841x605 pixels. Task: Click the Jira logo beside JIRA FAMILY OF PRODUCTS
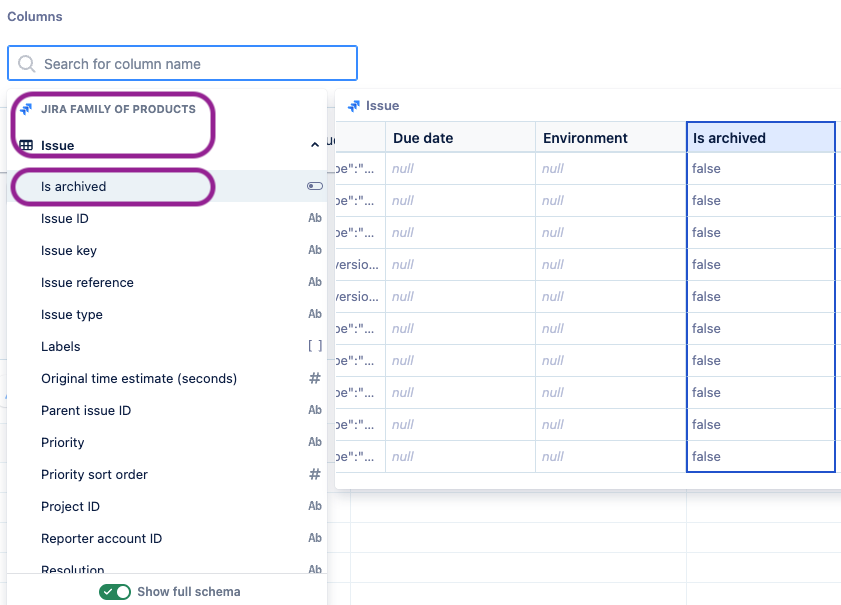pos(26,109)
